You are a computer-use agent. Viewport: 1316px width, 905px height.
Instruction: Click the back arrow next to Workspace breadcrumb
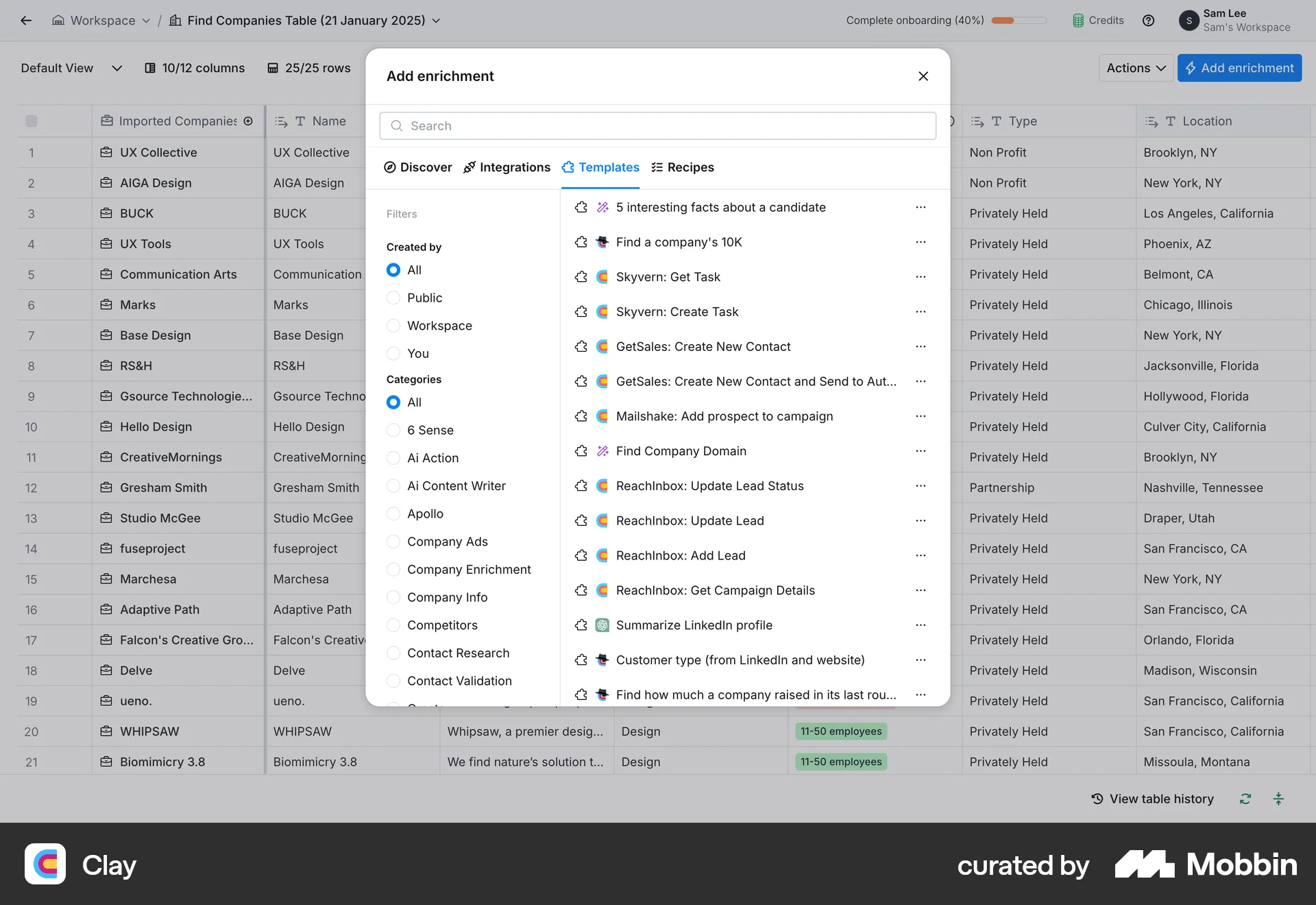[x=26, y=21]
